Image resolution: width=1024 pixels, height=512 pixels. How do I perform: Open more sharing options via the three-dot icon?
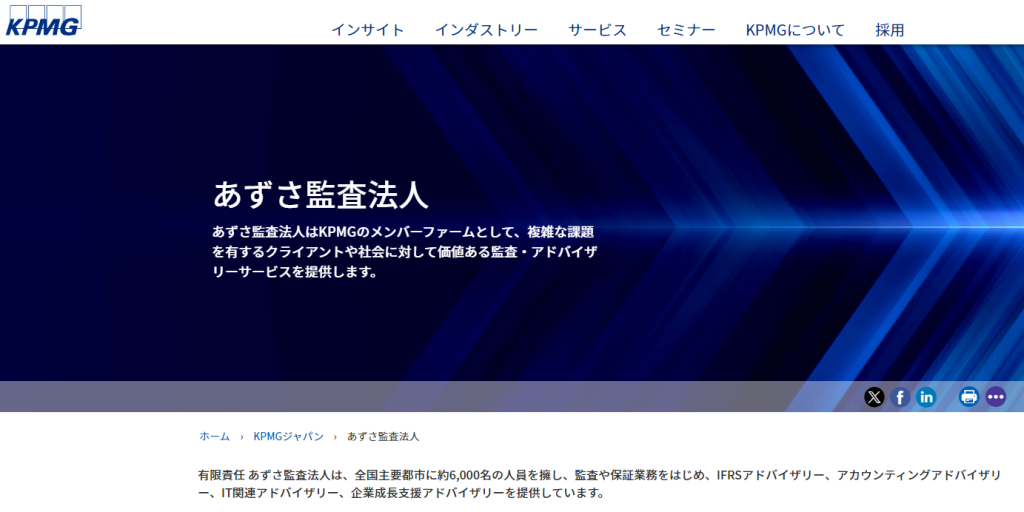[x=995, y=397]
